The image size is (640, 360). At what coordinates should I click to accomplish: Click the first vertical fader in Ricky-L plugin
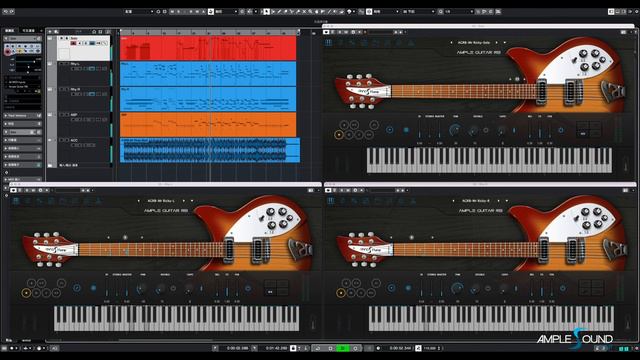pyautogui.click(x=107, y=289)
